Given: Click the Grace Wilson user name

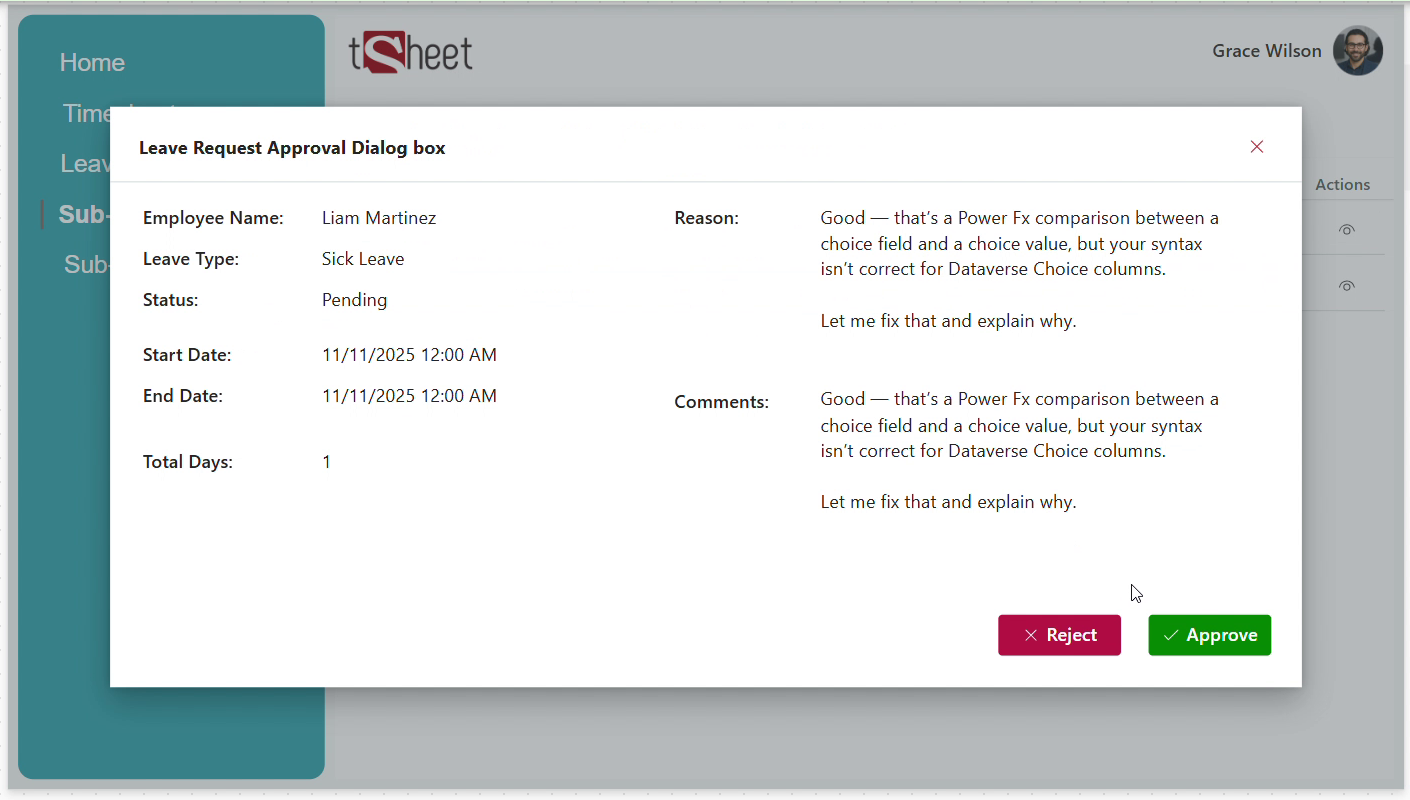Looking at the screenshot, I should [1266, 51].
